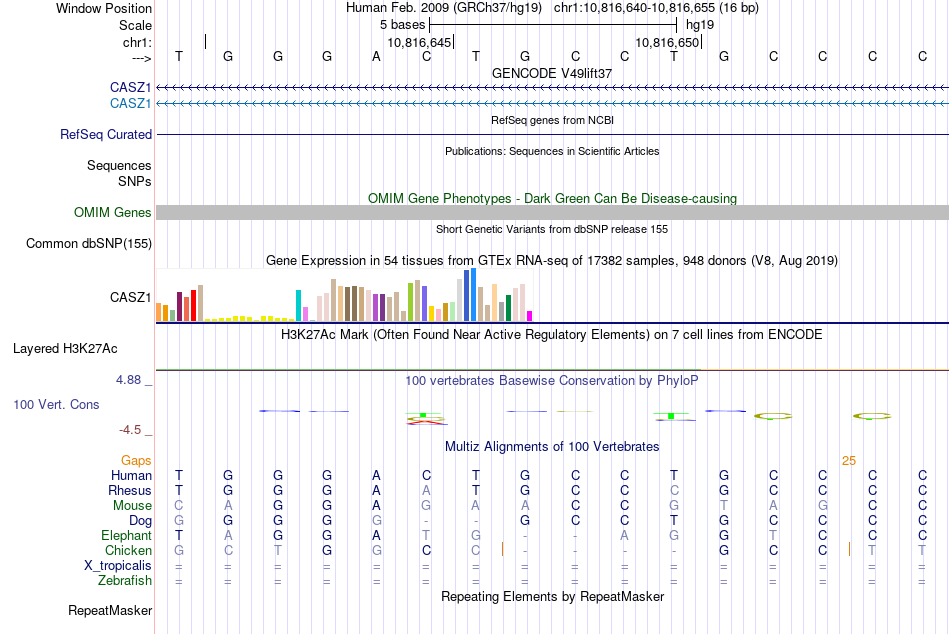Screen dimensions: 950x634
Task: Click the Human species label
Action: [131, 476]
